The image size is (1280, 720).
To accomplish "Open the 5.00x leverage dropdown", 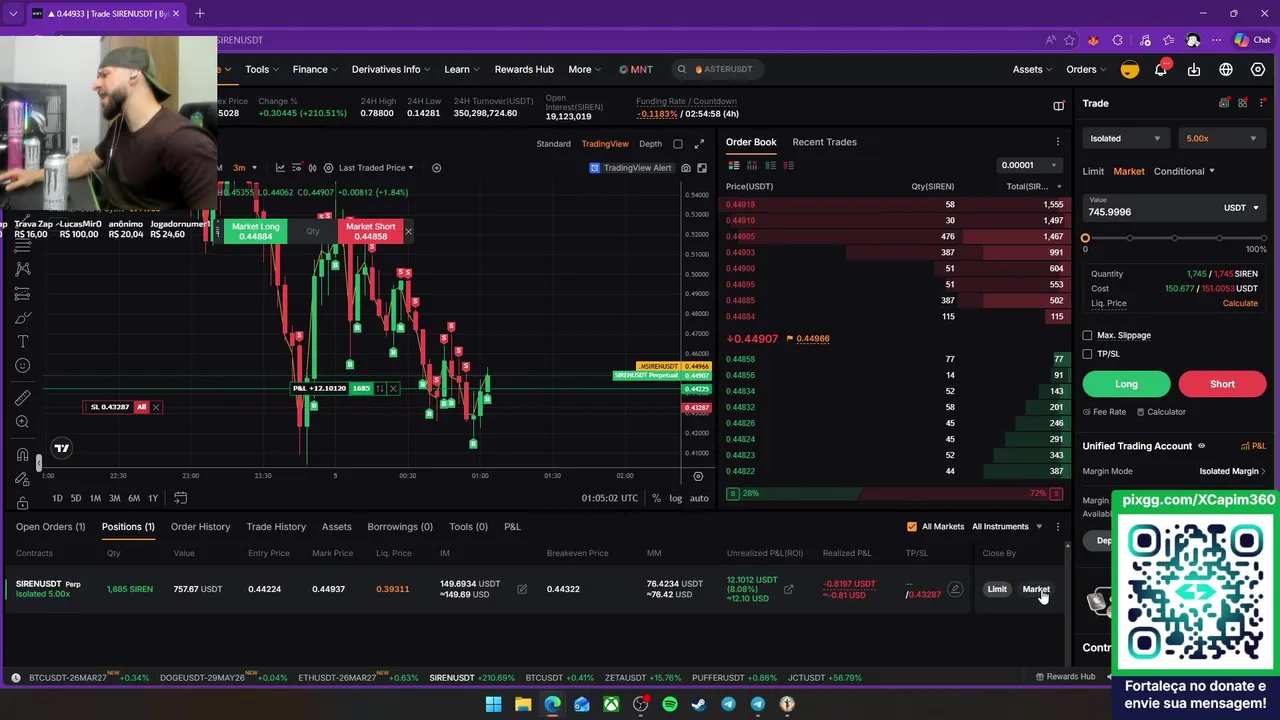I will pyautogui.click(x=1222, y=139).
